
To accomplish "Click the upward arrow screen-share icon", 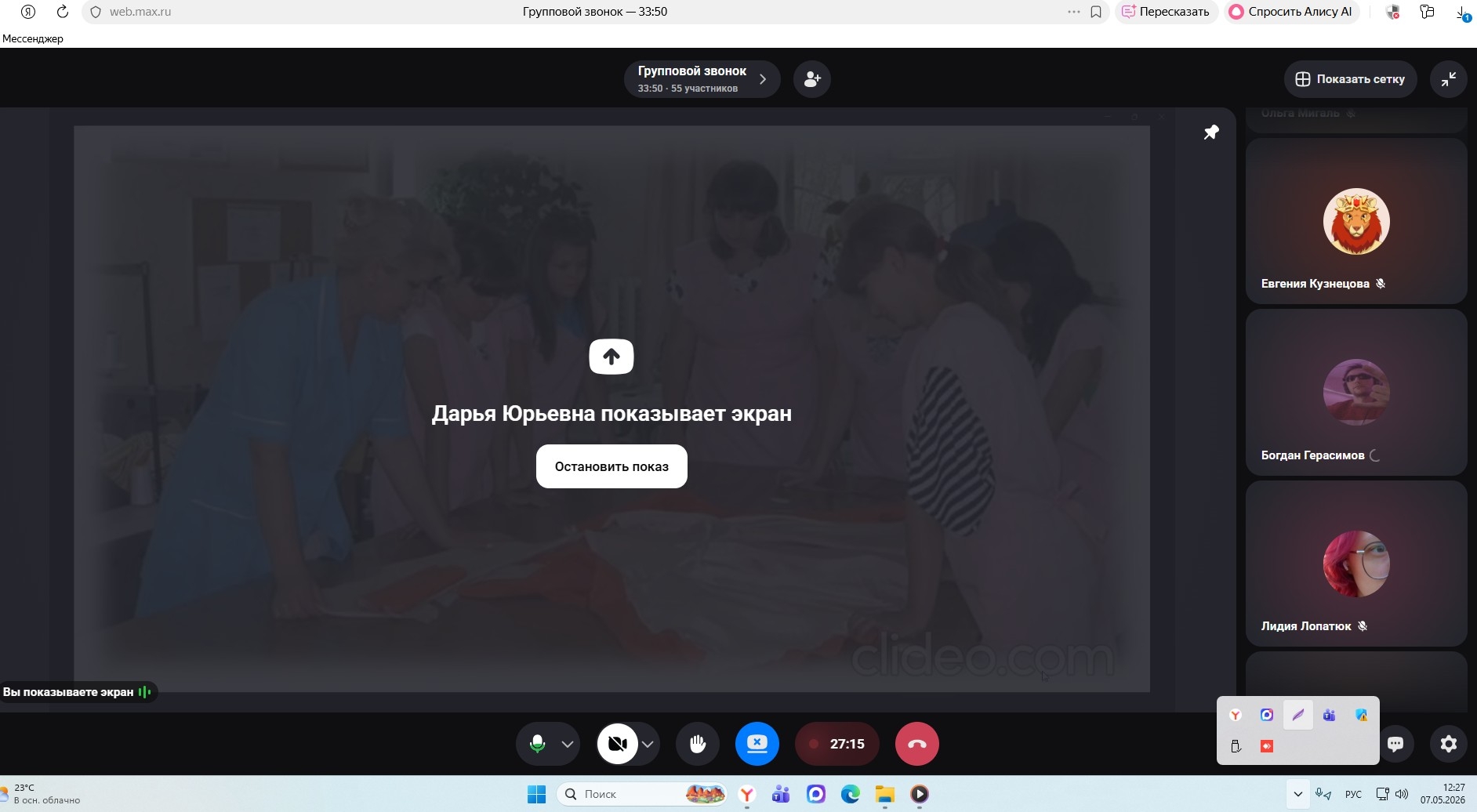I will click(x=611, y=357).
